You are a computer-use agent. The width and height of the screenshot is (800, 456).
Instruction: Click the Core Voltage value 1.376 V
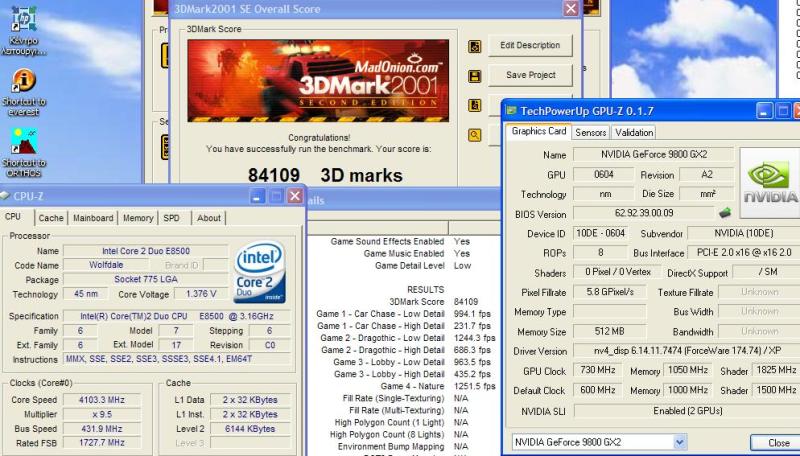pos(201,294)
